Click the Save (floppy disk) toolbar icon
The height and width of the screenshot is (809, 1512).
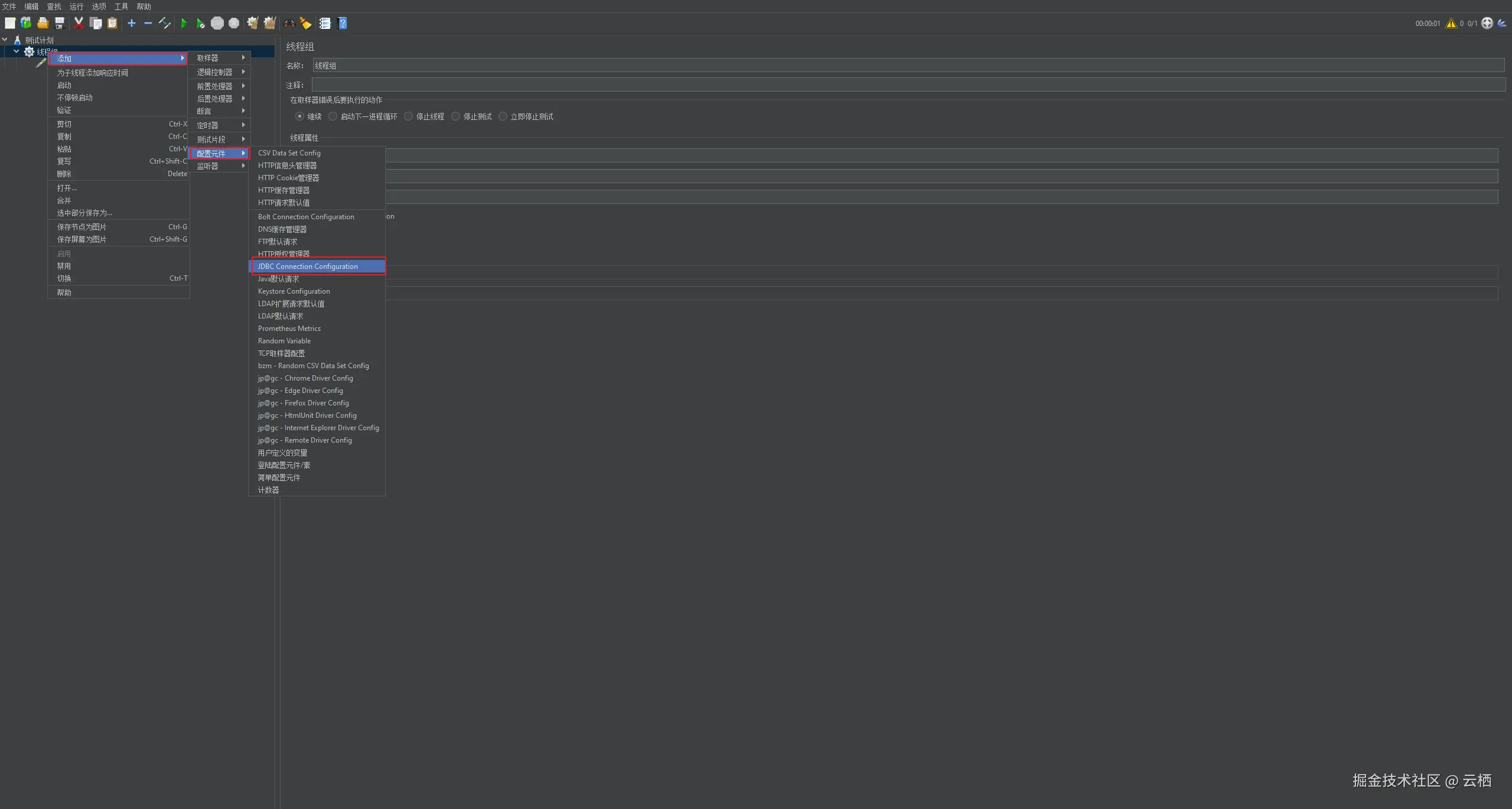point(60,24)
